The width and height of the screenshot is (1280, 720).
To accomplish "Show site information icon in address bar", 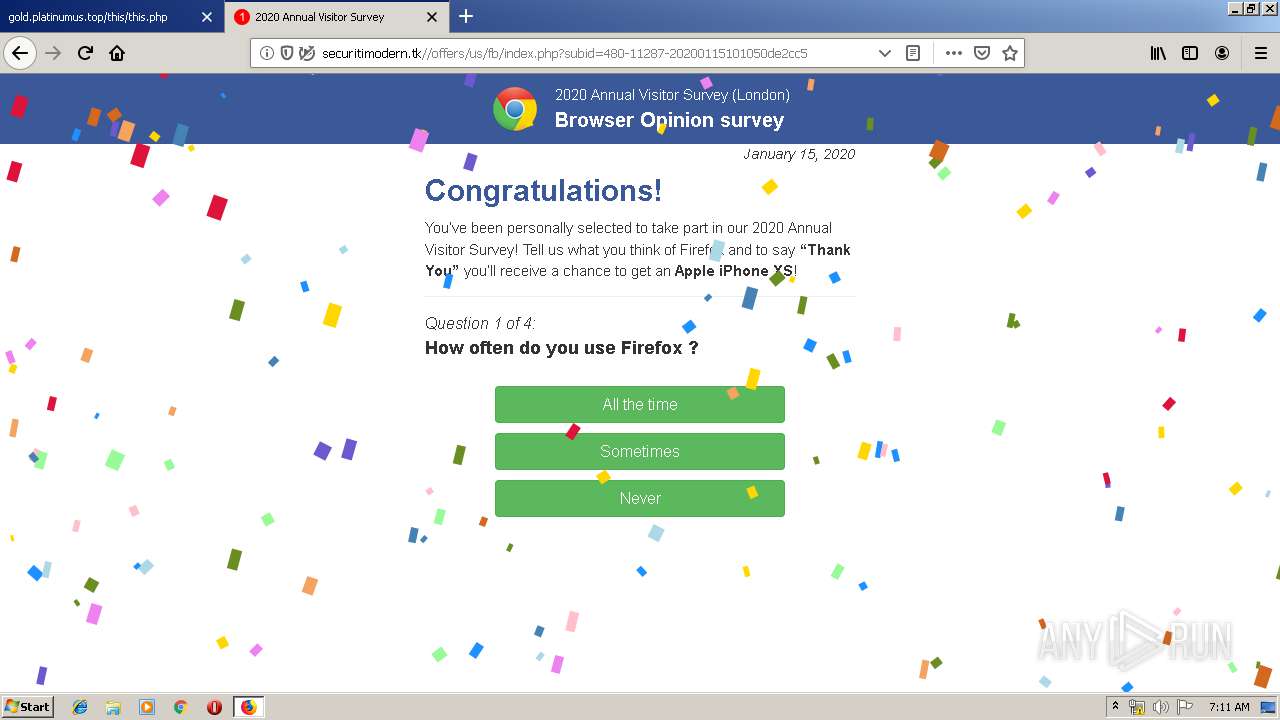I will click(267, 53).
